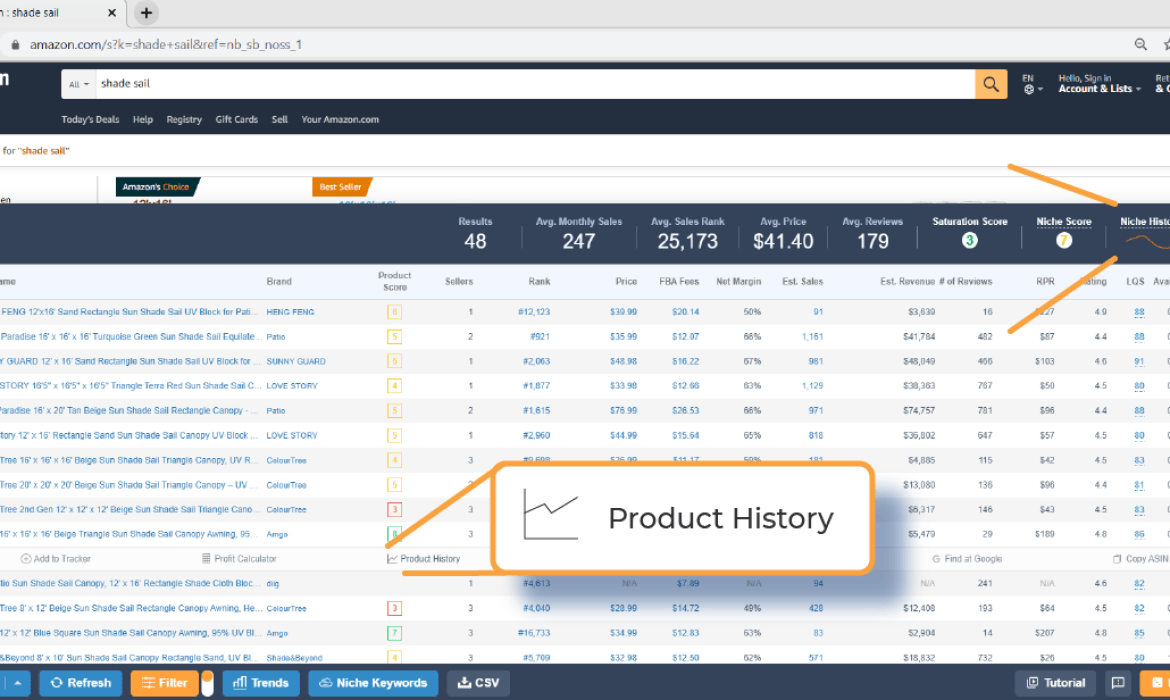Click the Sell nav link

(x=280, y=119)
